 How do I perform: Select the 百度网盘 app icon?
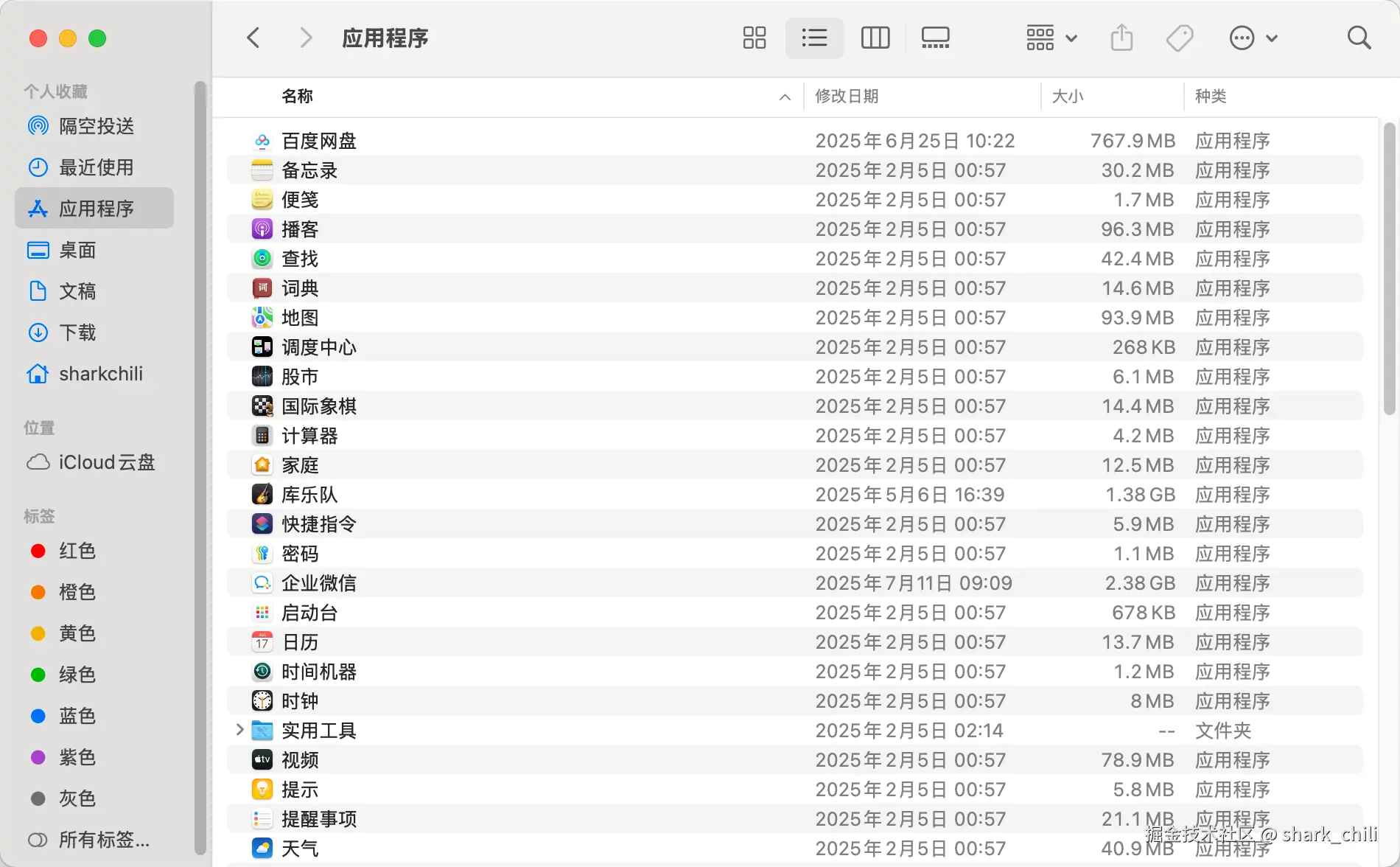coord(262,141)
